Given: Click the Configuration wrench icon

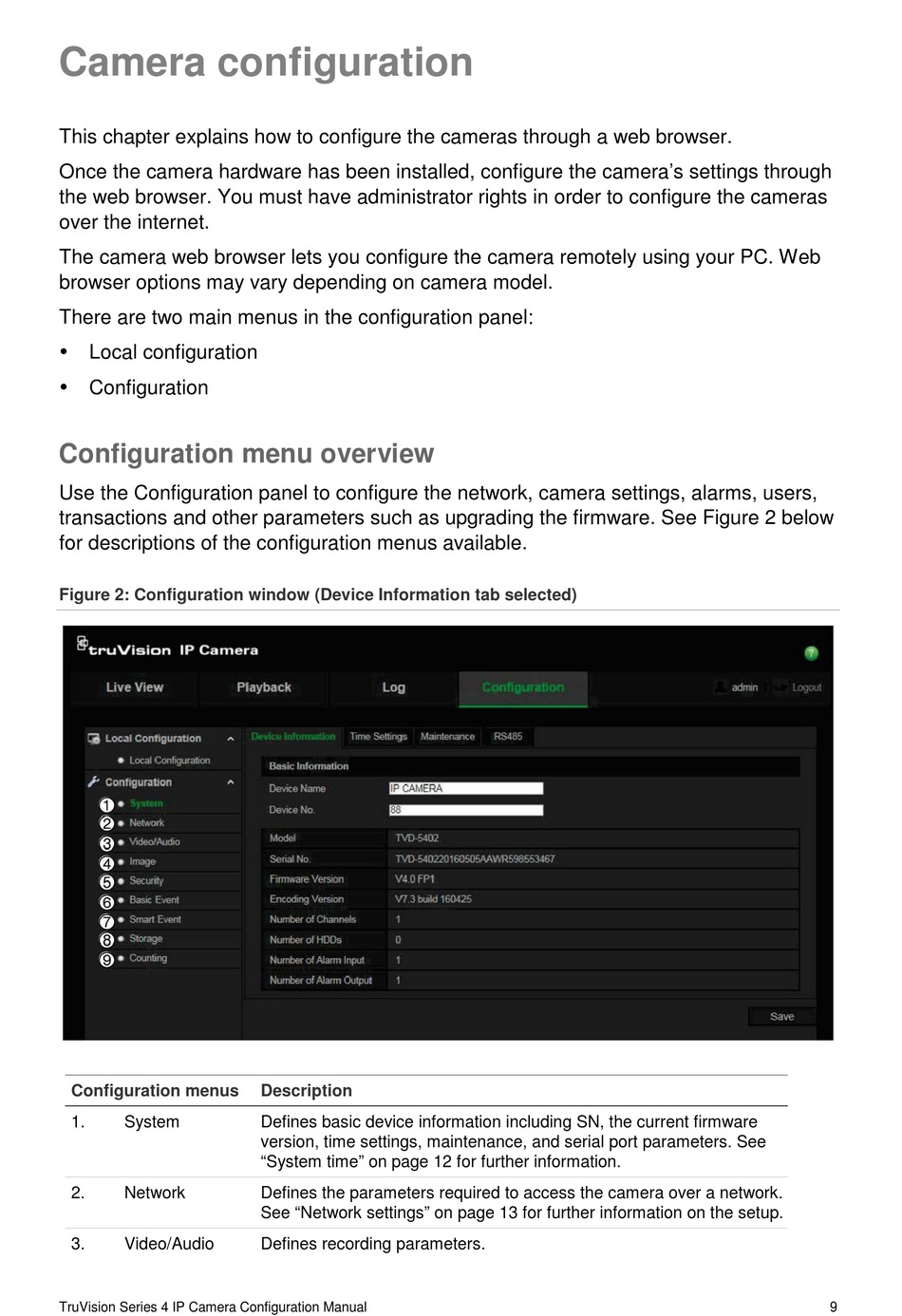Looking at the screenshot, I should [94, 782].
